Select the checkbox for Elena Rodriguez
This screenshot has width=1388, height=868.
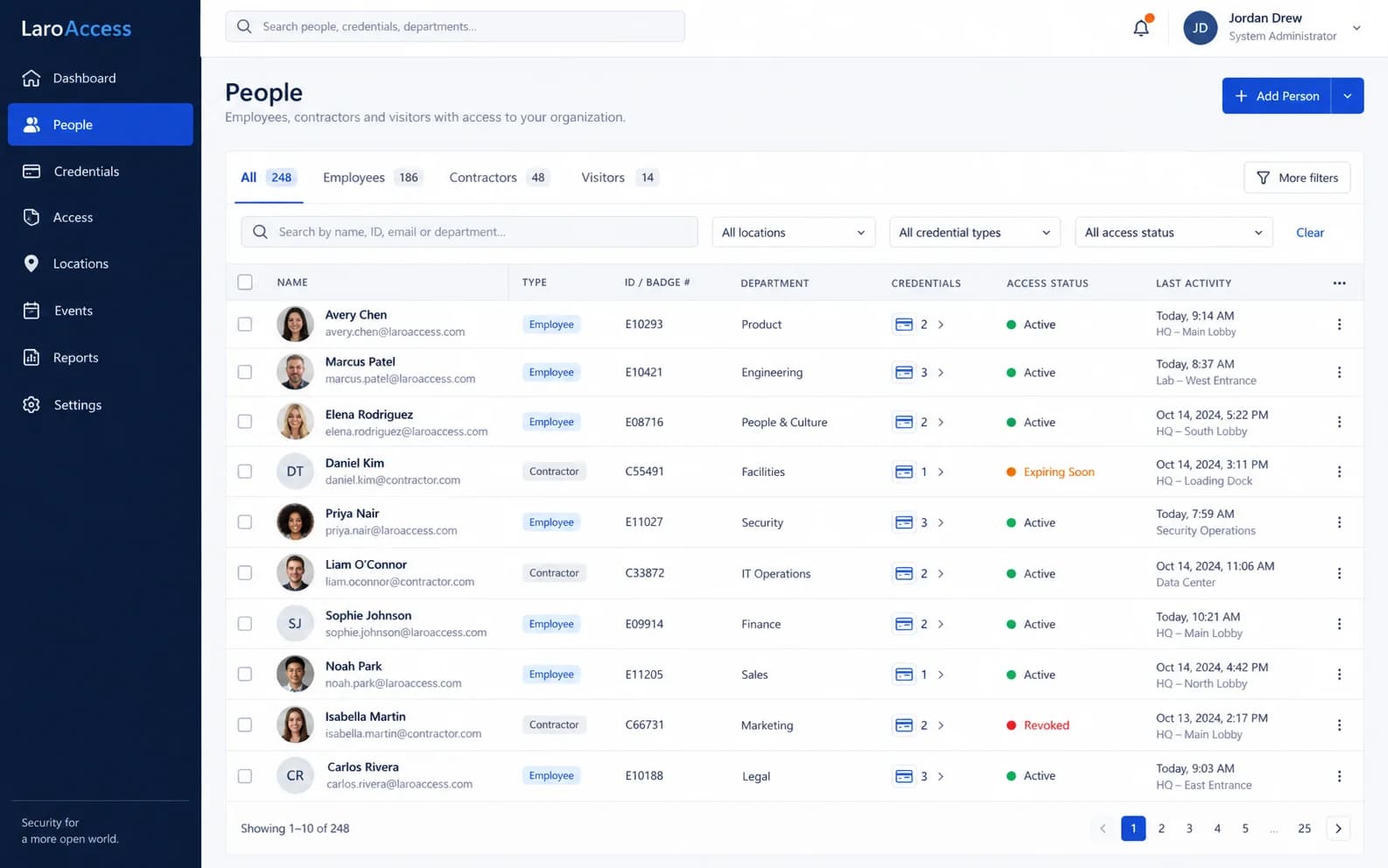(x=245, y=422)
